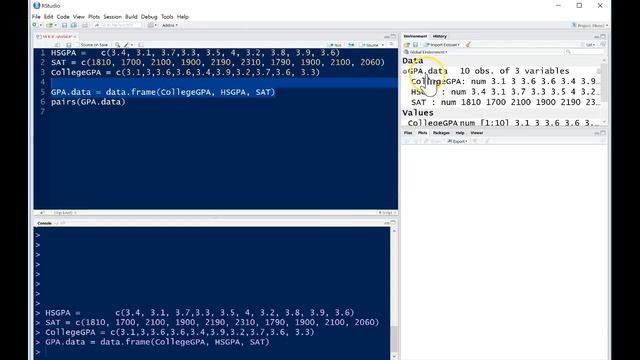Switch to the Viewer tab
The width and height of the screenshot is (640, 360).
(x=476, y=133)
